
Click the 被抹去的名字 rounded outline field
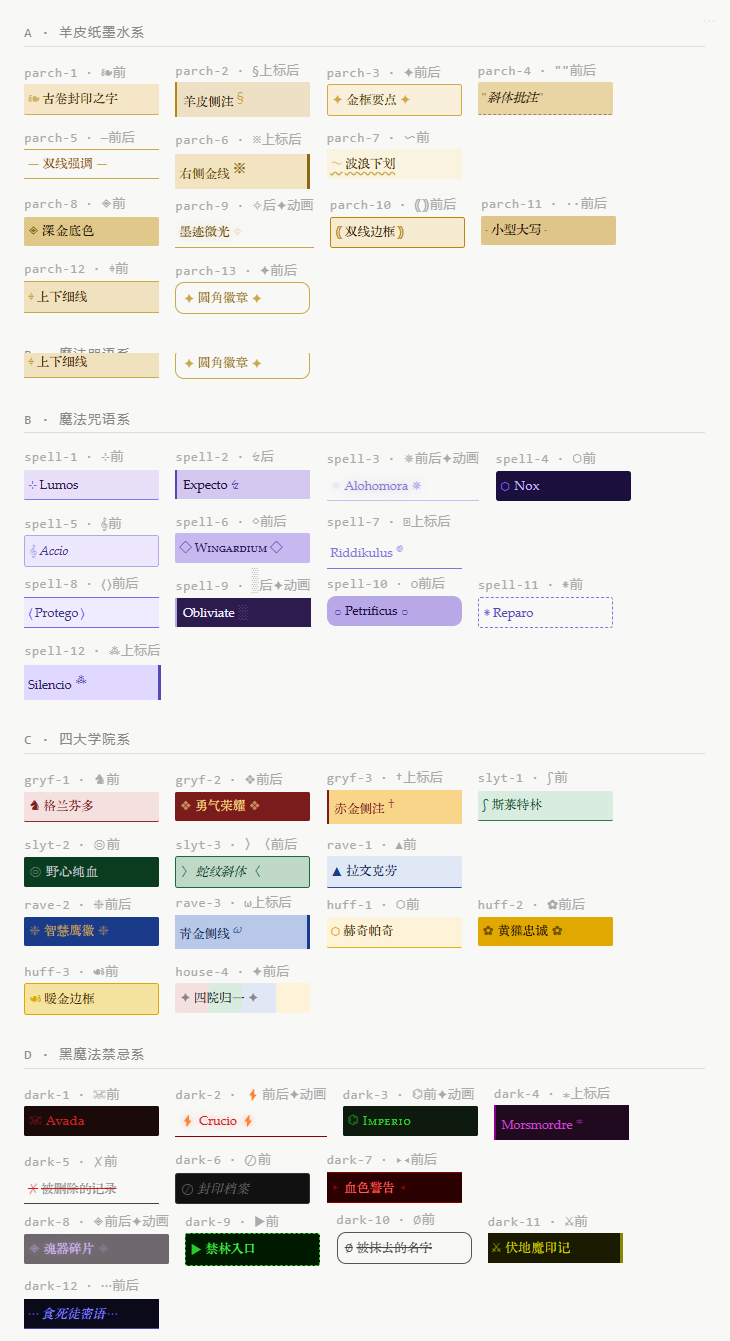click(404, 1248)
